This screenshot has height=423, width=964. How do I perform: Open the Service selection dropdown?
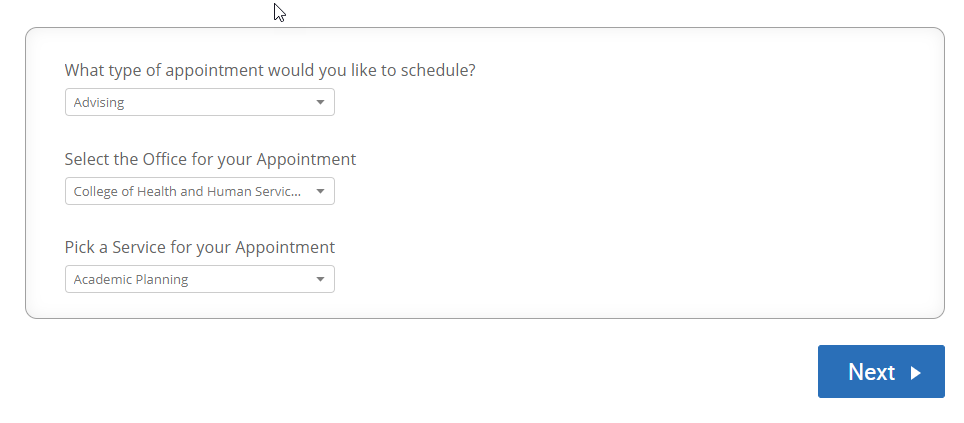coord(200,279)
